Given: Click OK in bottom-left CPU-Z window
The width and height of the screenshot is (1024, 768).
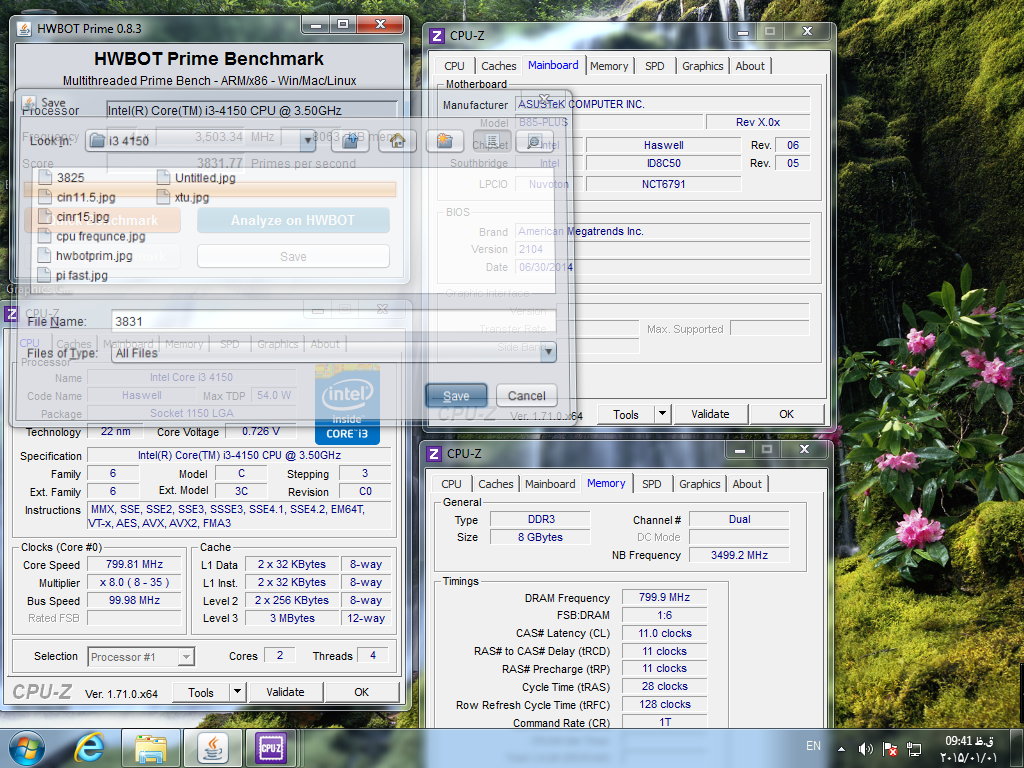Looking at the screenshot, I should point(361,692).
